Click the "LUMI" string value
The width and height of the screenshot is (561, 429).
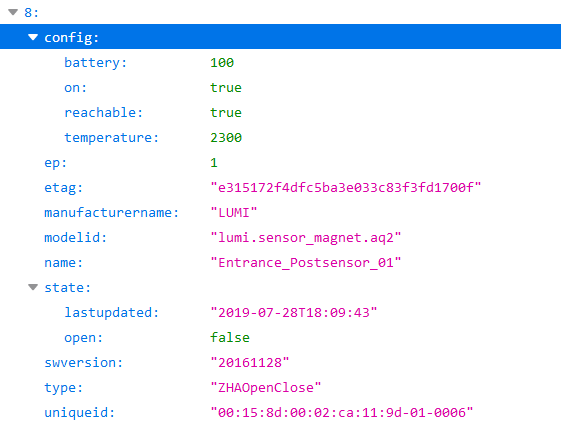[234, 213]
